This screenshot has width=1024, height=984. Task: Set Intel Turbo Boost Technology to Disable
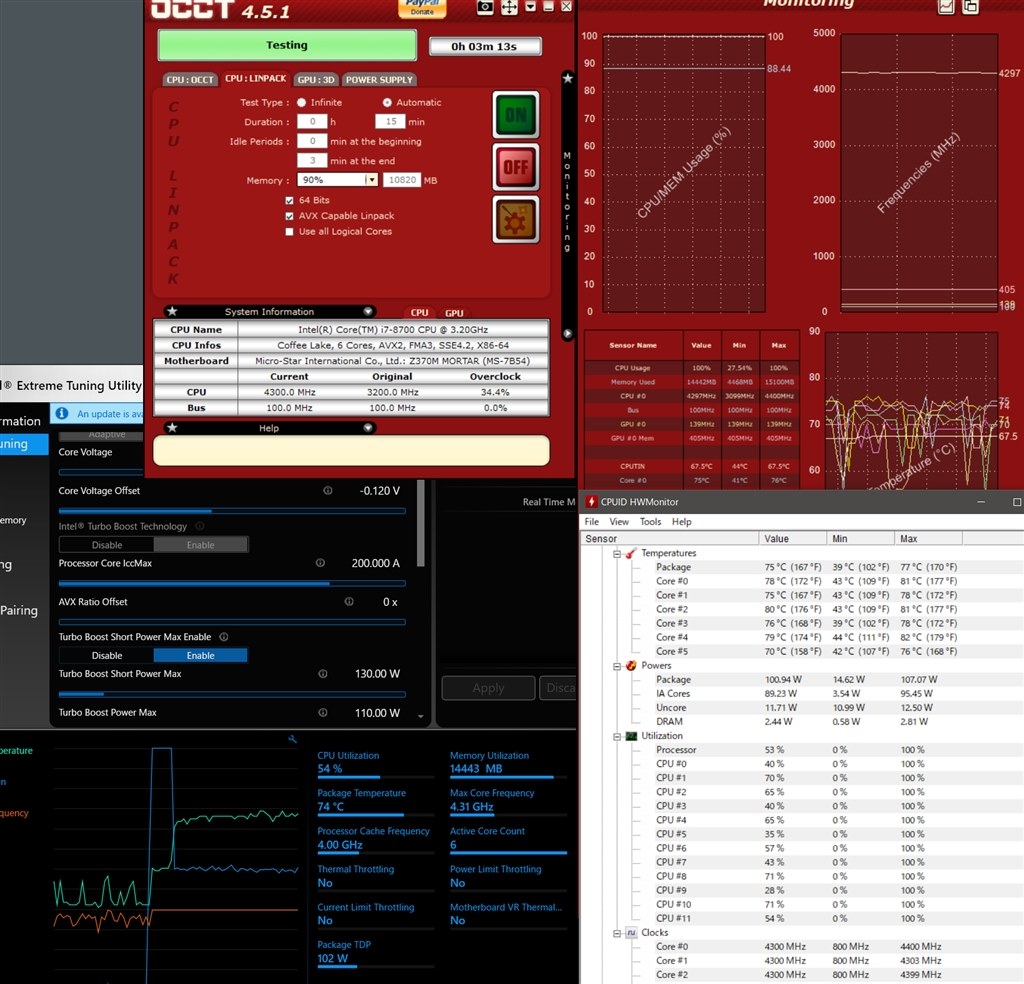point(106,545)
